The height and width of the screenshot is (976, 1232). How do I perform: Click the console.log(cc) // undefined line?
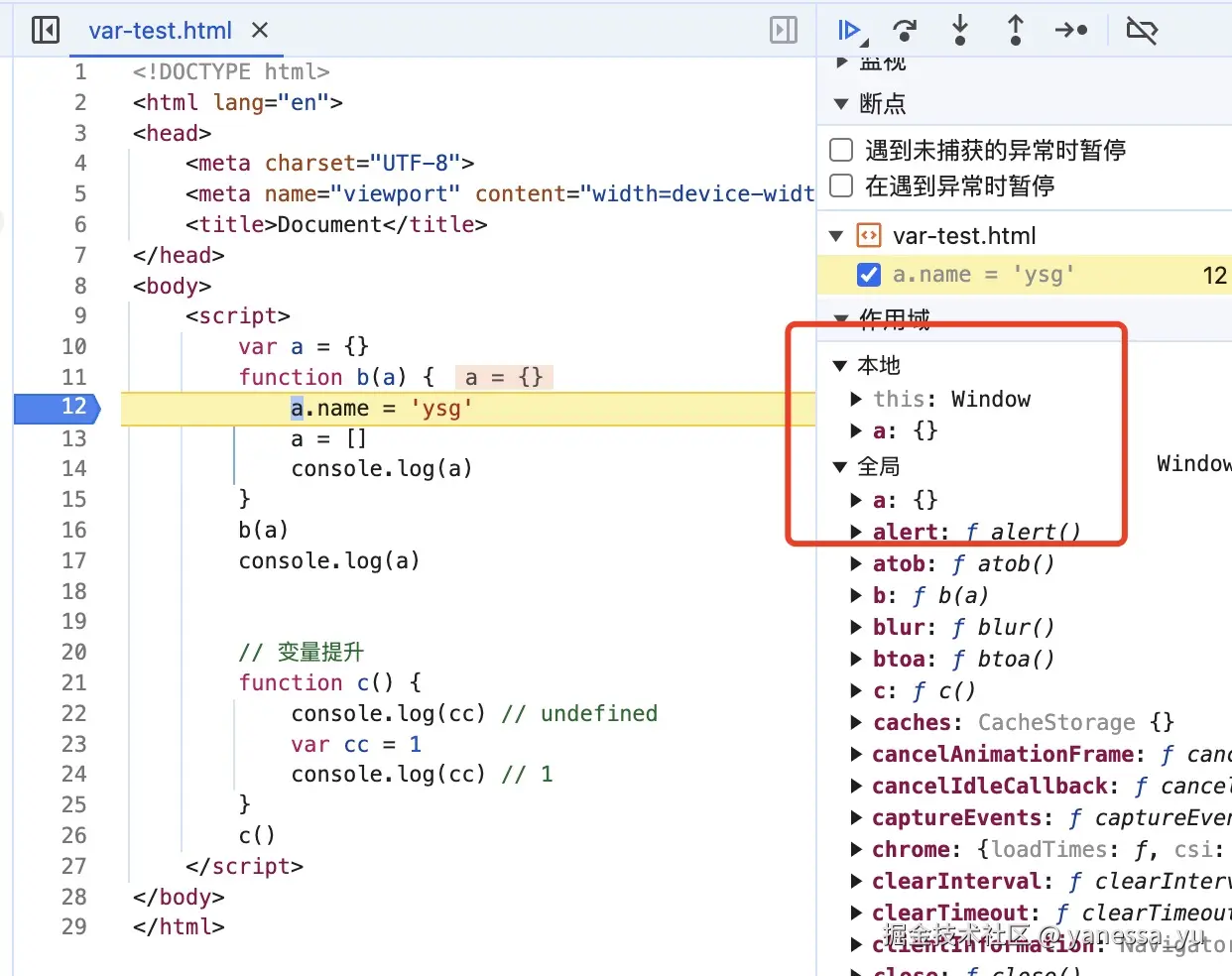point(474,713)
